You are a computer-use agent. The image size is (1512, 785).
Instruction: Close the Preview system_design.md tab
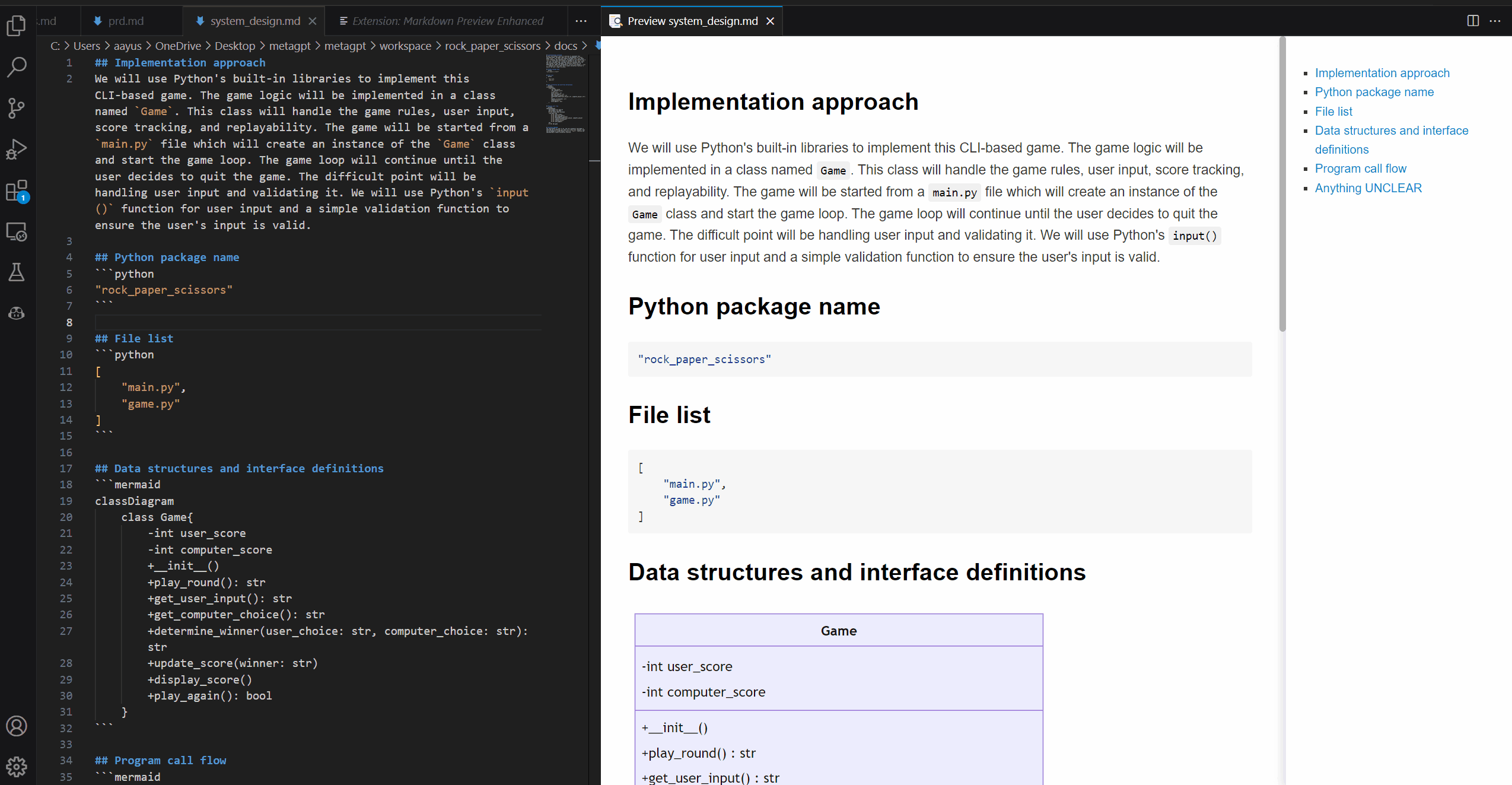pyautogui.click(x=771, y=21)
